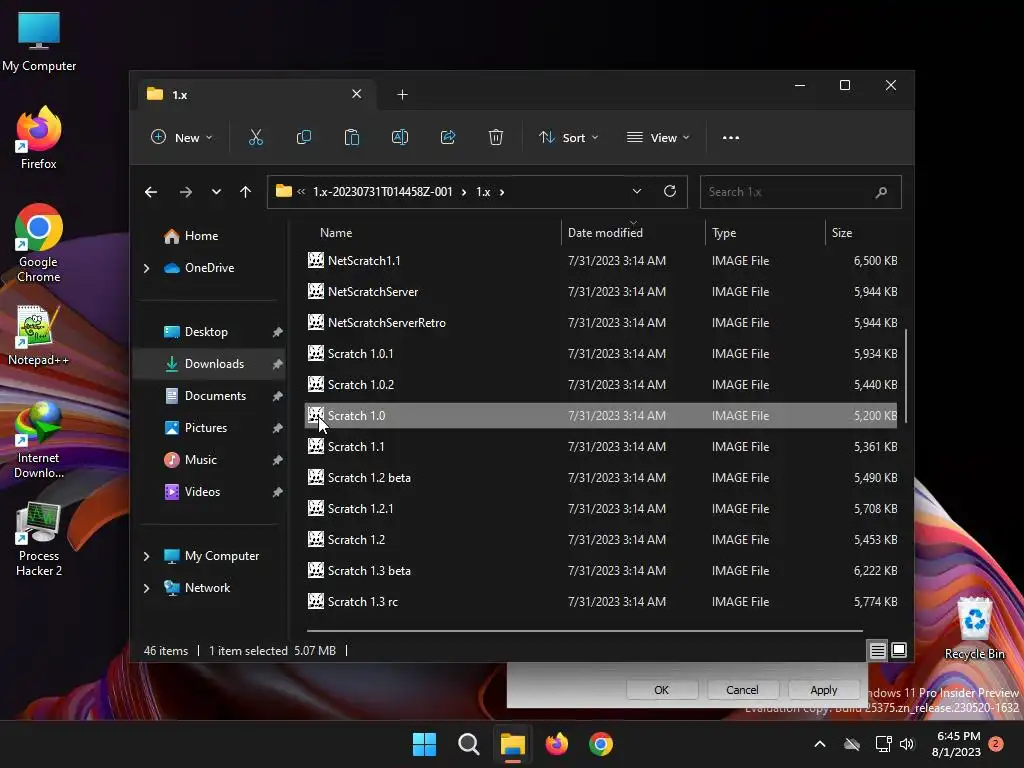
Task: Open the Sort dropdown menu
Action: tap(568, 138)
